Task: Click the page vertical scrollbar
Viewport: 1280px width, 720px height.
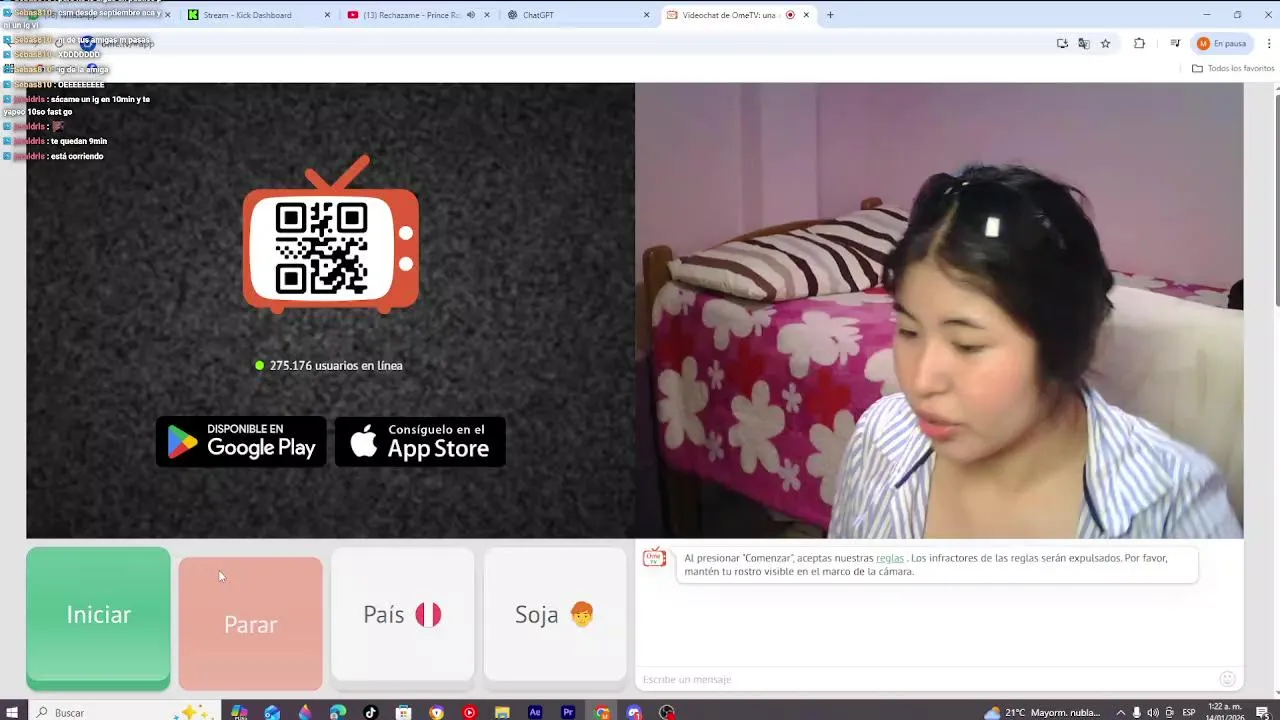Action: tap(1277, 200)
